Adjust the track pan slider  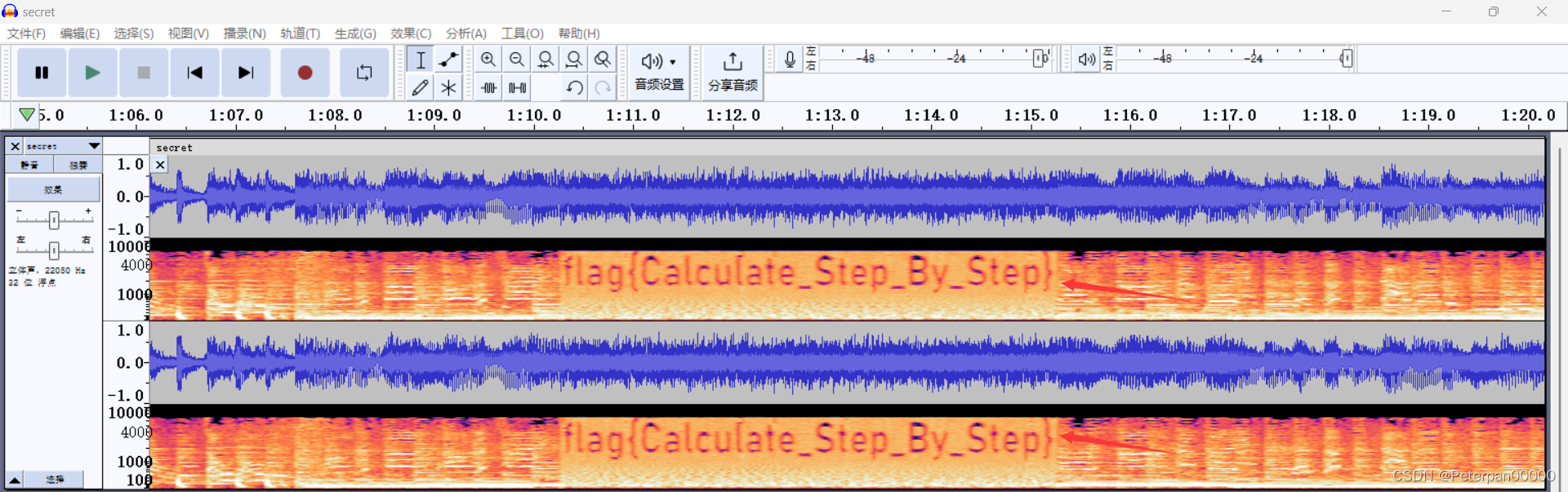click(x=54, y=250)
